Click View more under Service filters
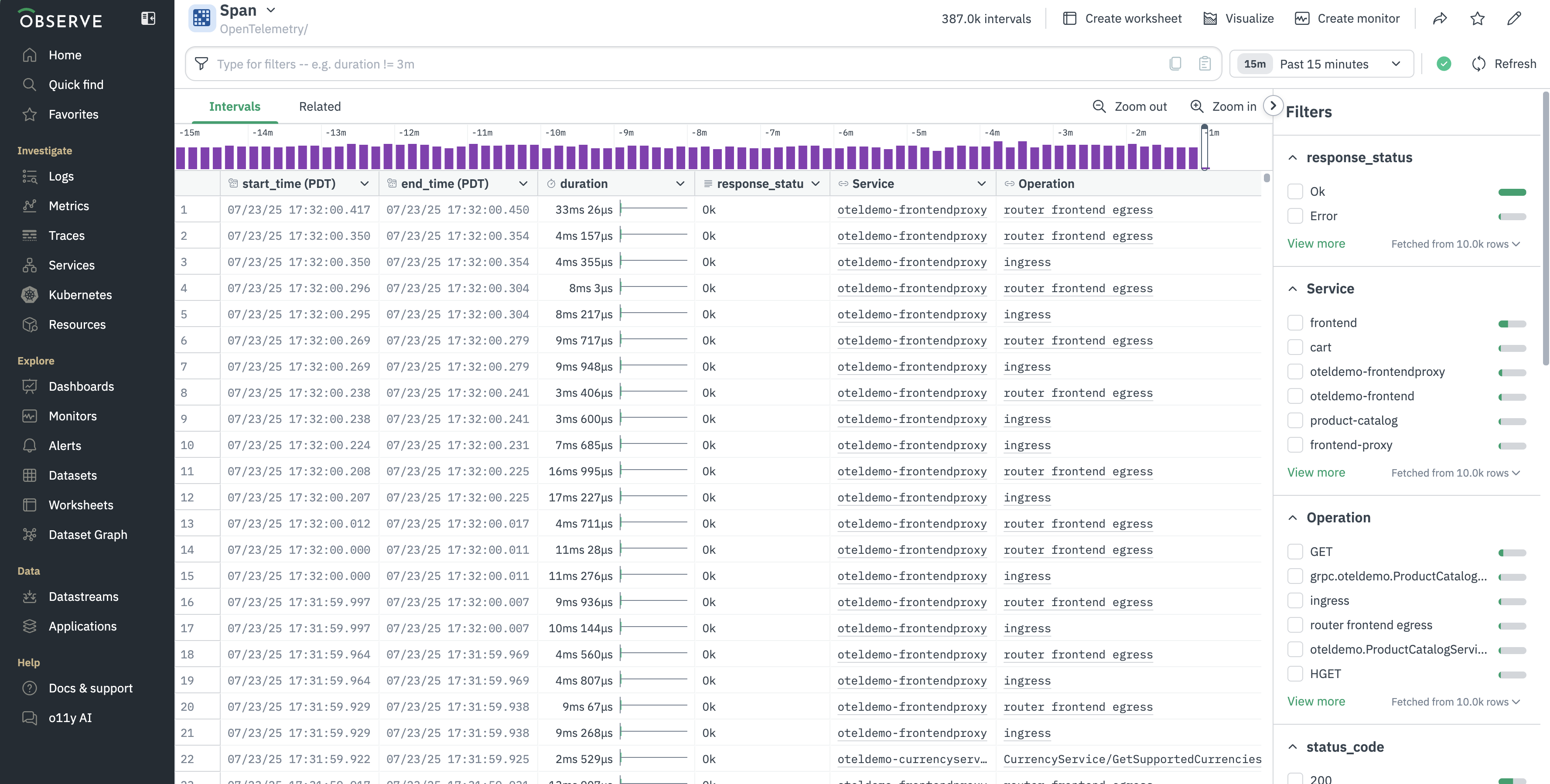The height and width of the screenshot is (784, 1550). pos(1316,472)
